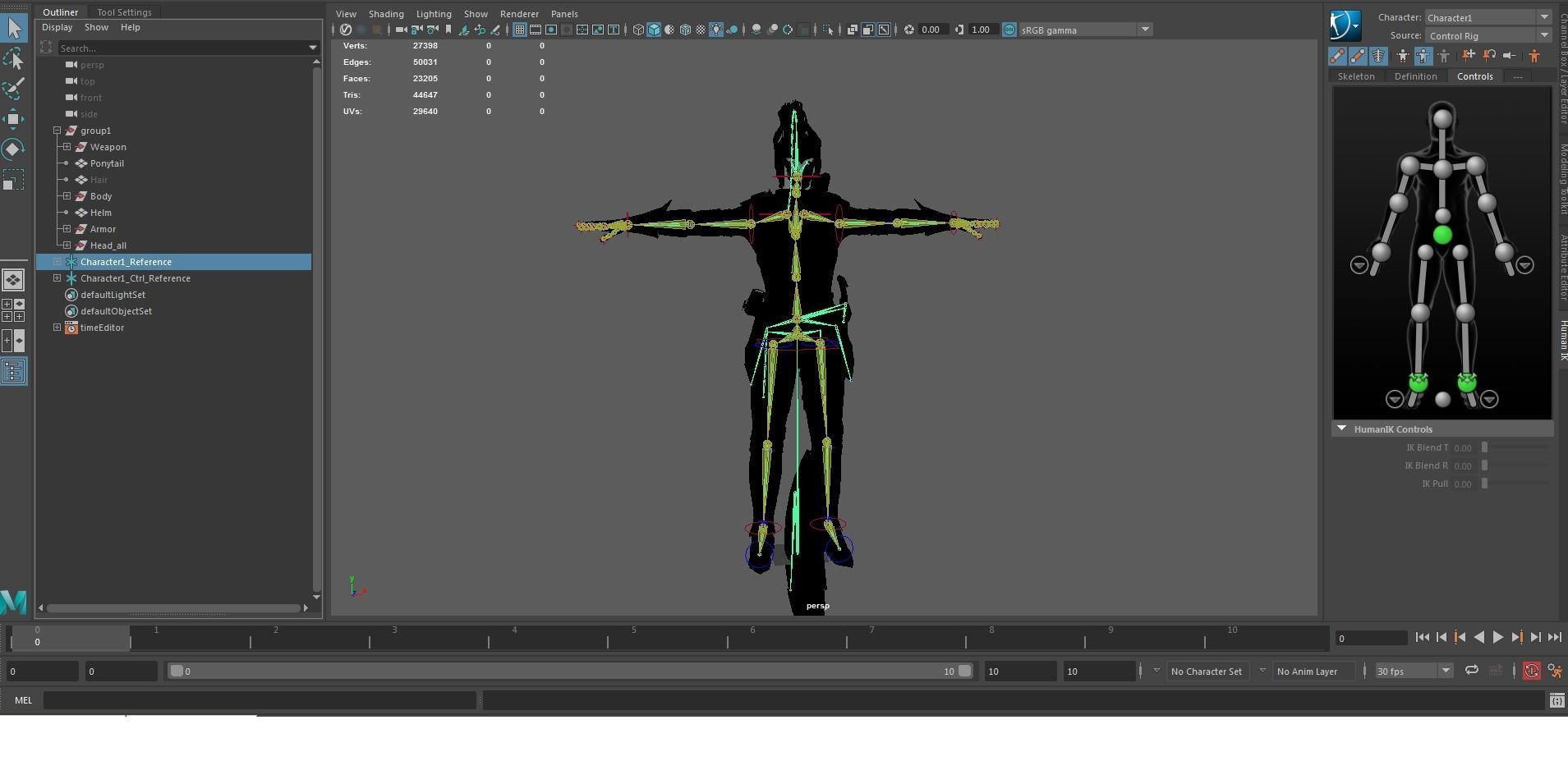Toggle Use All Lights lightbulb in viewport

pos(716,30)
